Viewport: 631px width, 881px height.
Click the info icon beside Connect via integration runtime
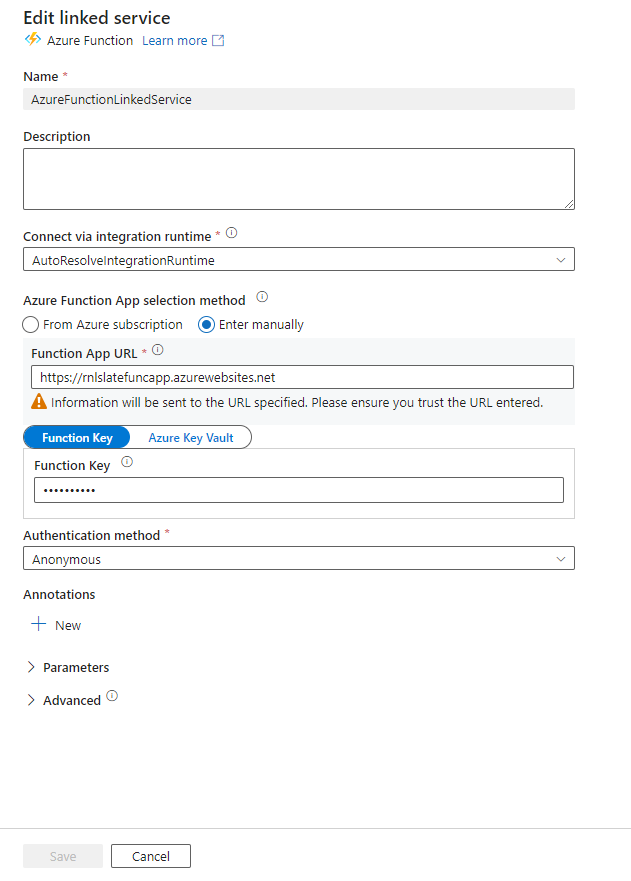click(x=231, y=232)
